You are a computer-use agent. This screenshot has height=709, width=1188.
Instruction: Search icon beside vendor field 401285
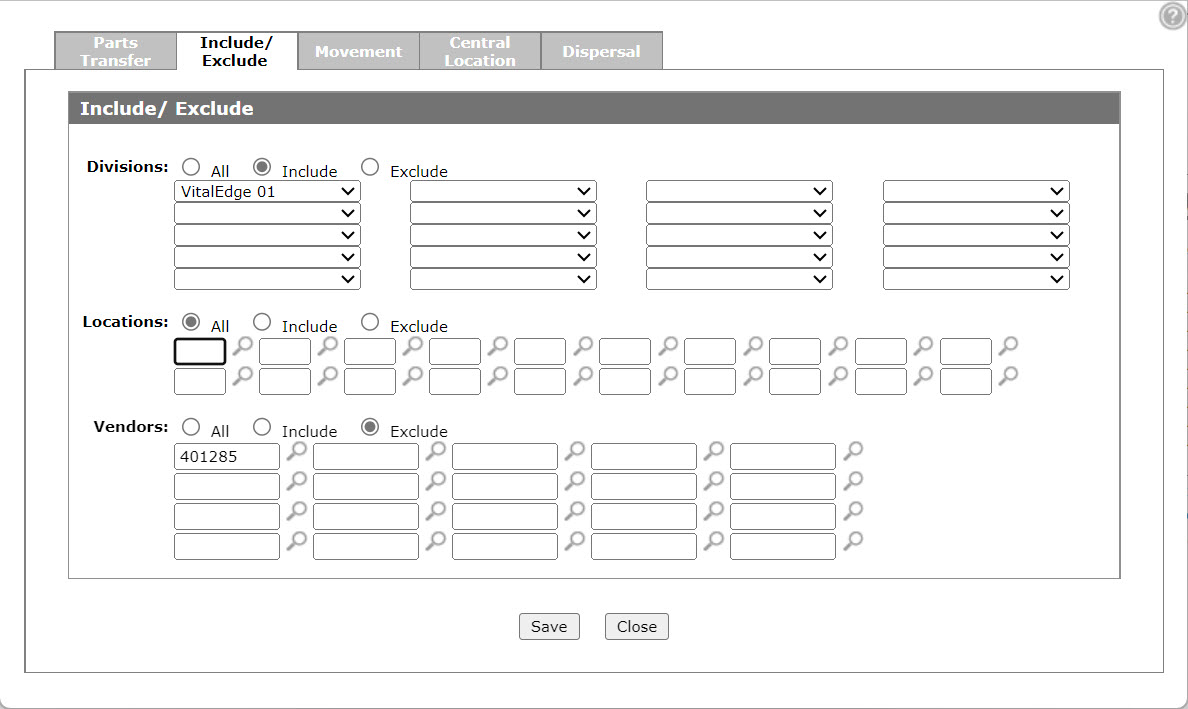point(296,451)
